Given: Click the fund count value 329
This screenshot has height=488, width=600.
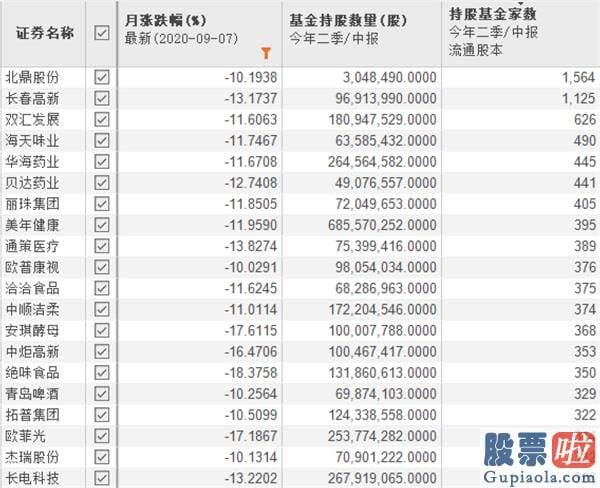Looking at the screenshot, I should click(x=585, y=393).
